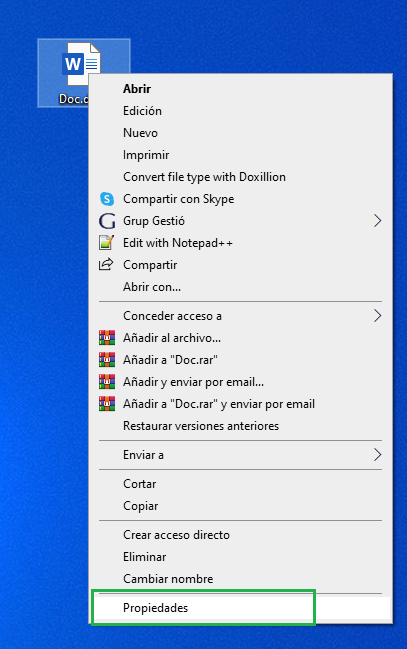The height and width of the screenshot is (649, 407).
Task: Click WinRAR icon beside Añadir y enviar por email
Action: 107,382
